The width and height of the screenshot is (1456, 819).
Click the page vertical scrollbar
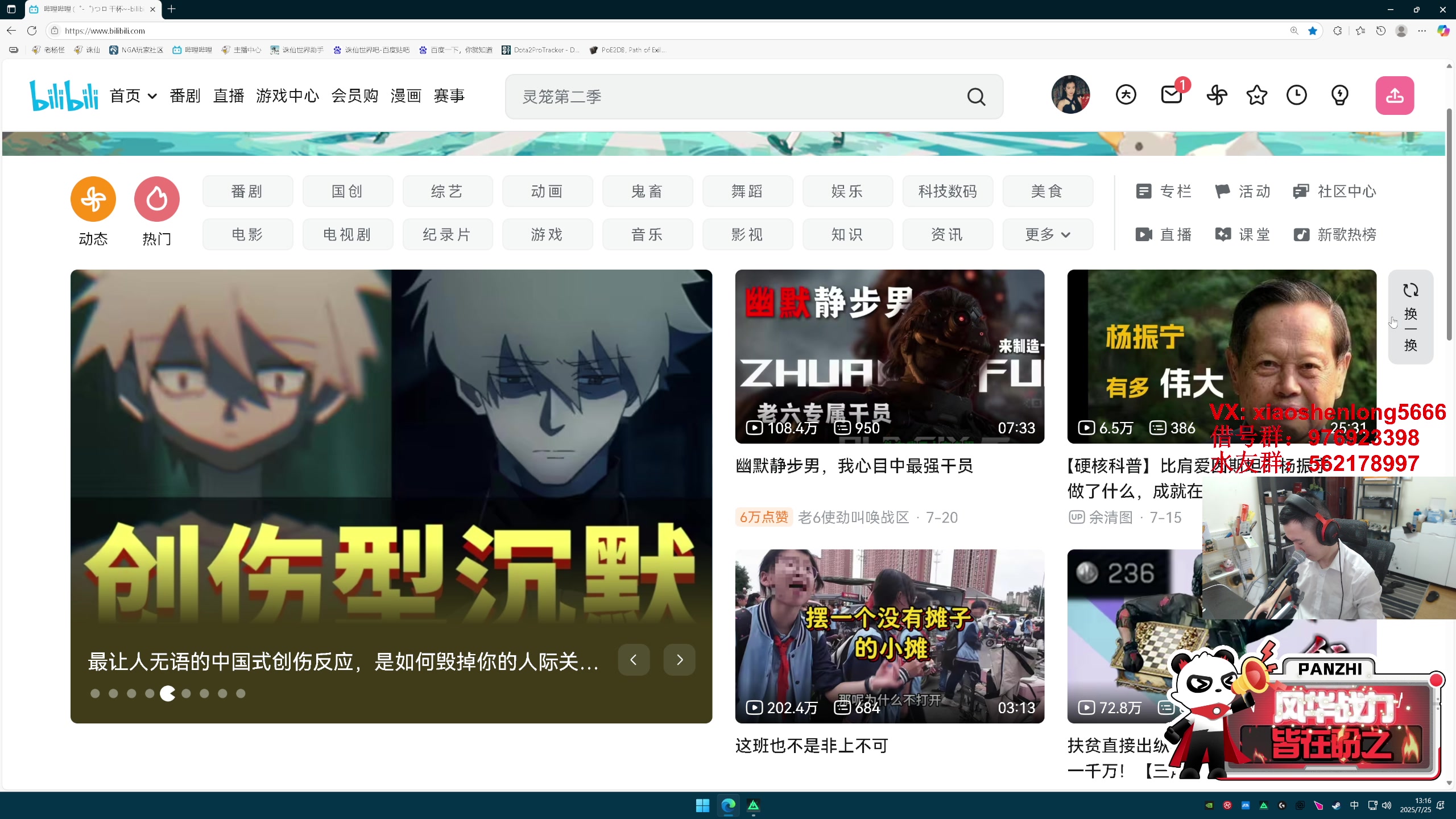point(1449,225)
